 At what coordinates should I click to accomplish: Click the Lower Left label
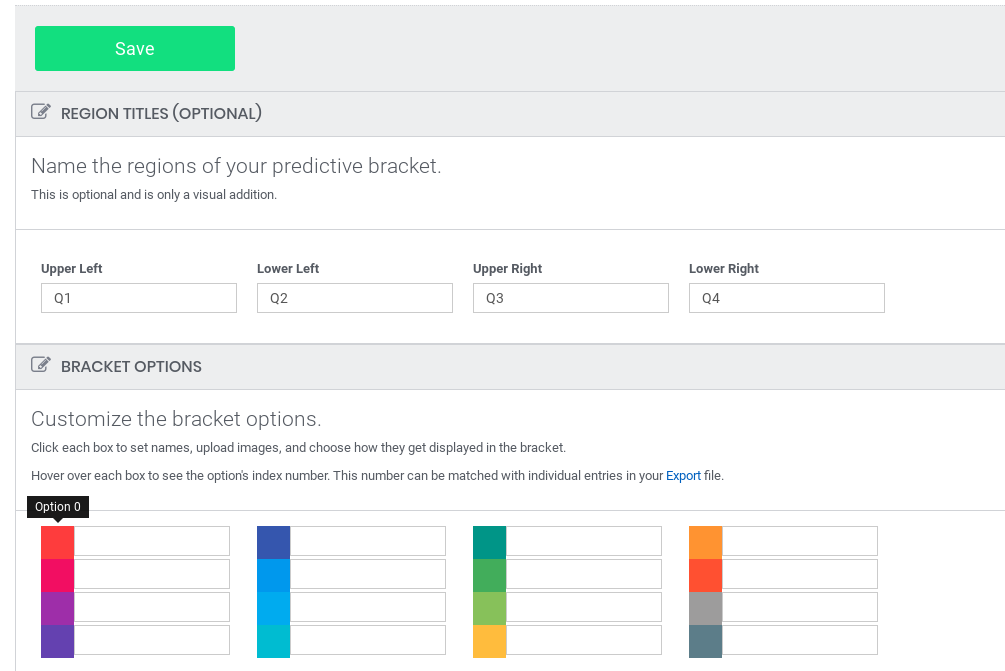point(288,269)
